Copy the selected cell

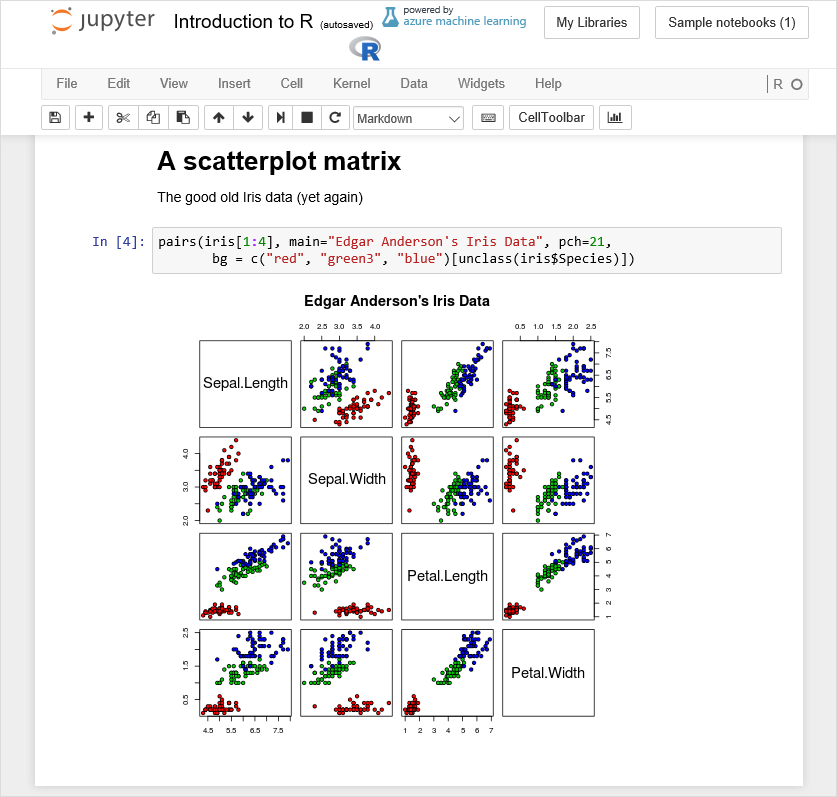pos(153,117)
